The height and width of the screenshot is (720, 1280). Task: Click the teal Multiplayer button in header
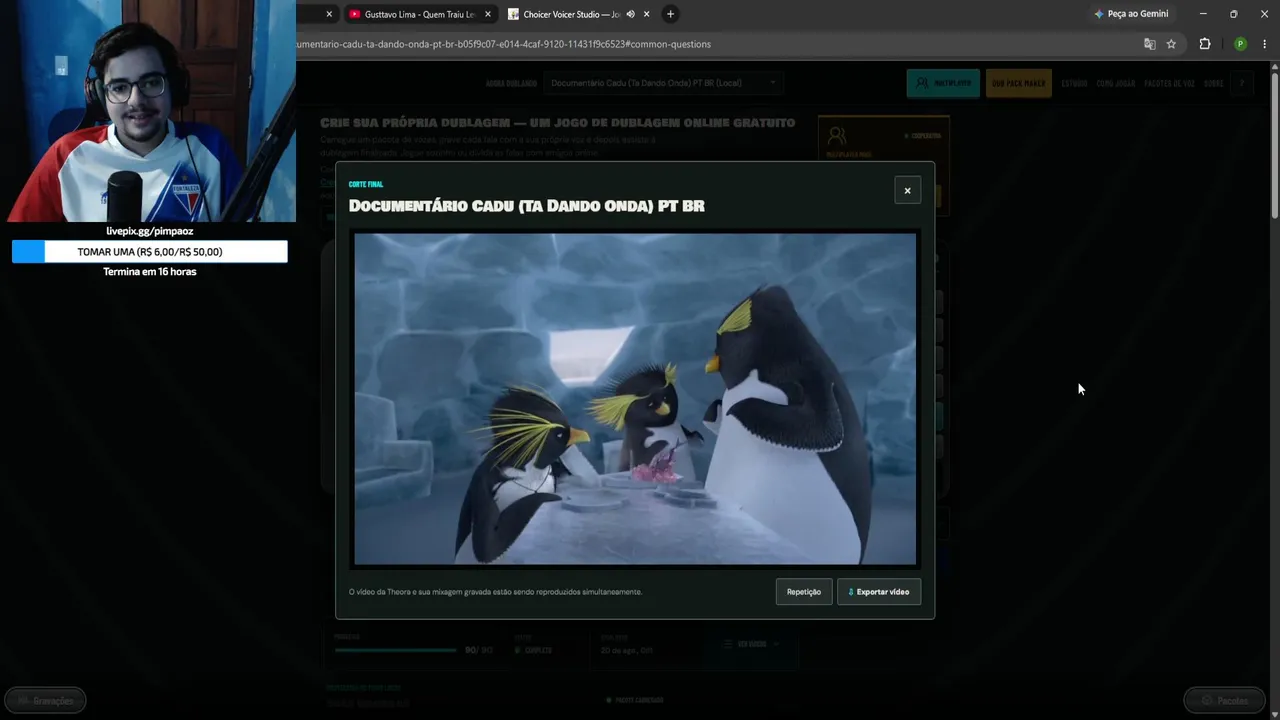[x=943, y=83]
